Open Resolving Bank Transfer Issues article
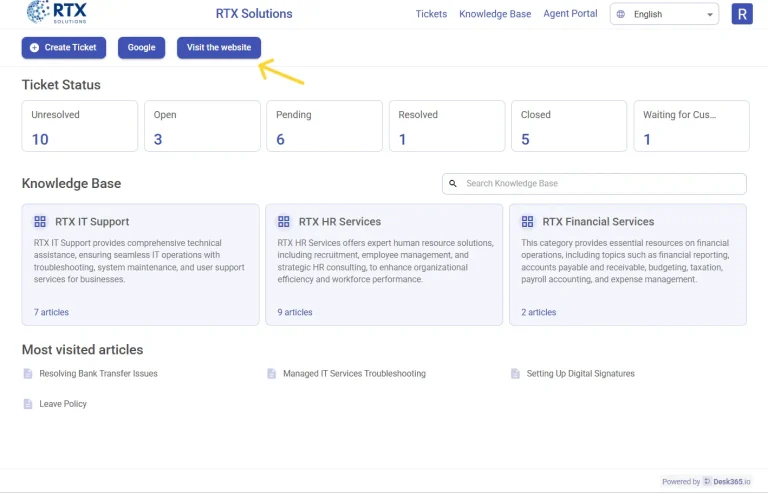The width and height of the screenshot is (768, 493). pyautogui.click(x=98, y=374)
